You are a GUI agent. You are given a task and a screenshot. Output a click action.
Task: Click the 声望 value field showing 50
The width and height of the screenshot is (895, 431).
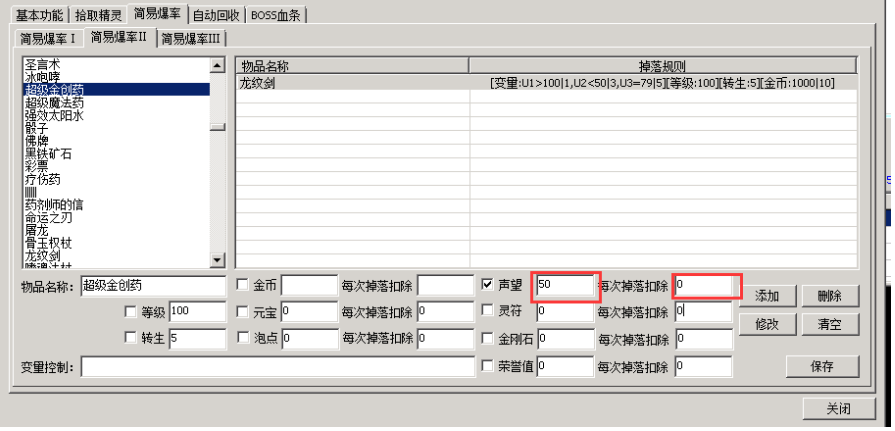pos(564,285)
